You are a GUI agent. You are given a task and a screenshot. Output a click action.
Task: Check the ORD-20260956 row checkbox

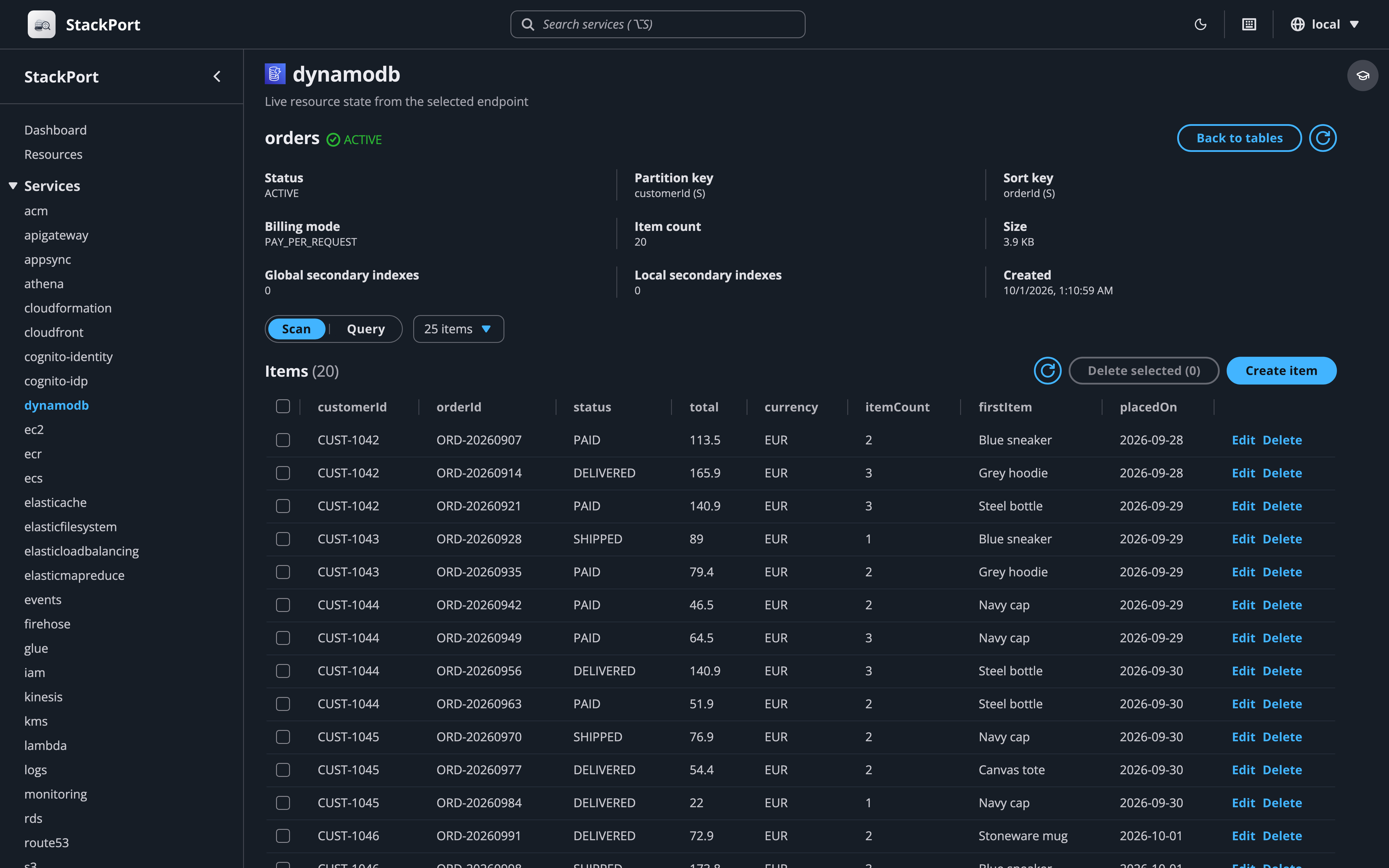pyautogui.click(x=283, y=671)
